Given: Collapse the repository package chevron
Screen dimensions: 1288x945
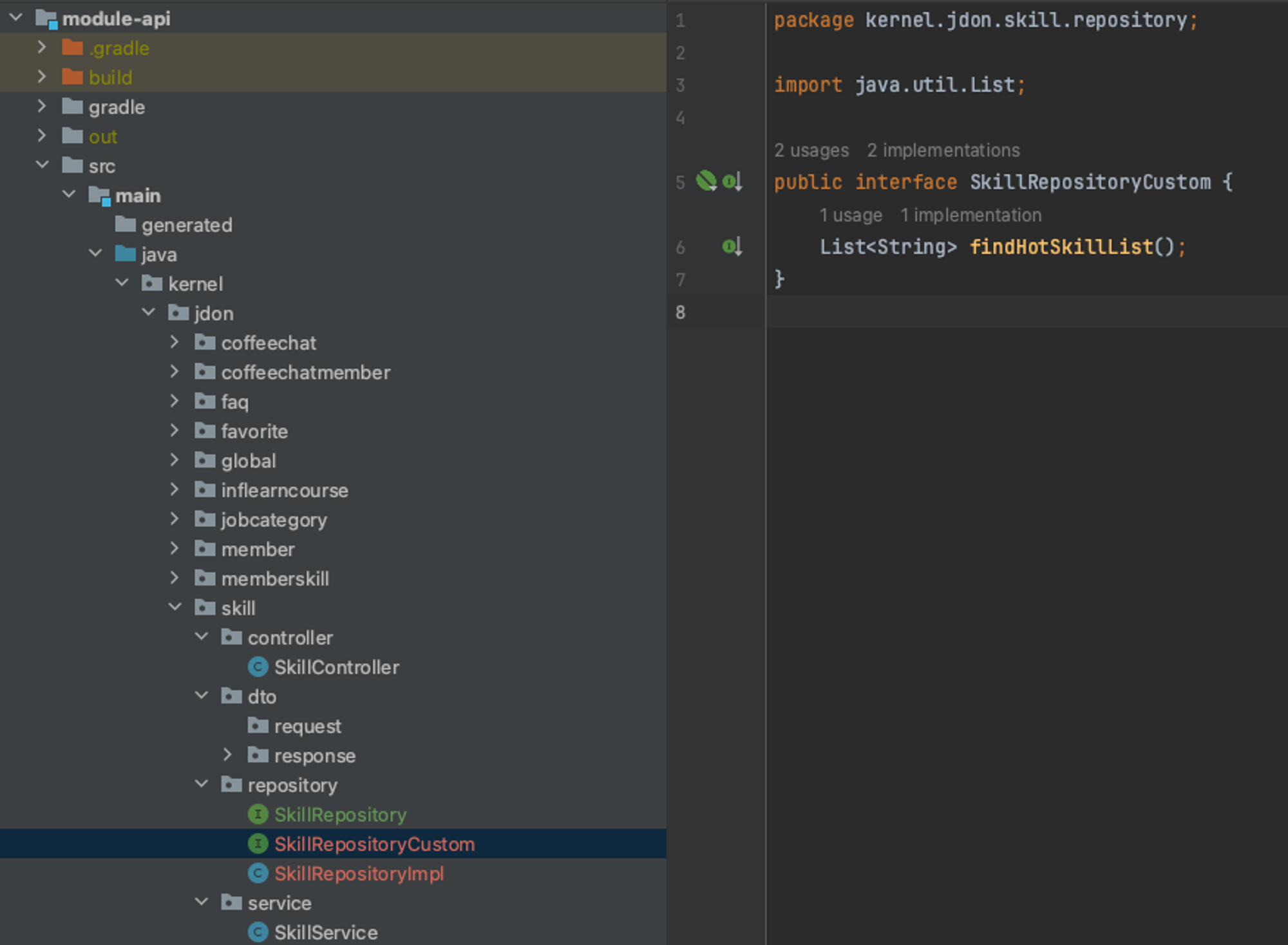Looking at the screenshot, I should (x=202, y=784).
